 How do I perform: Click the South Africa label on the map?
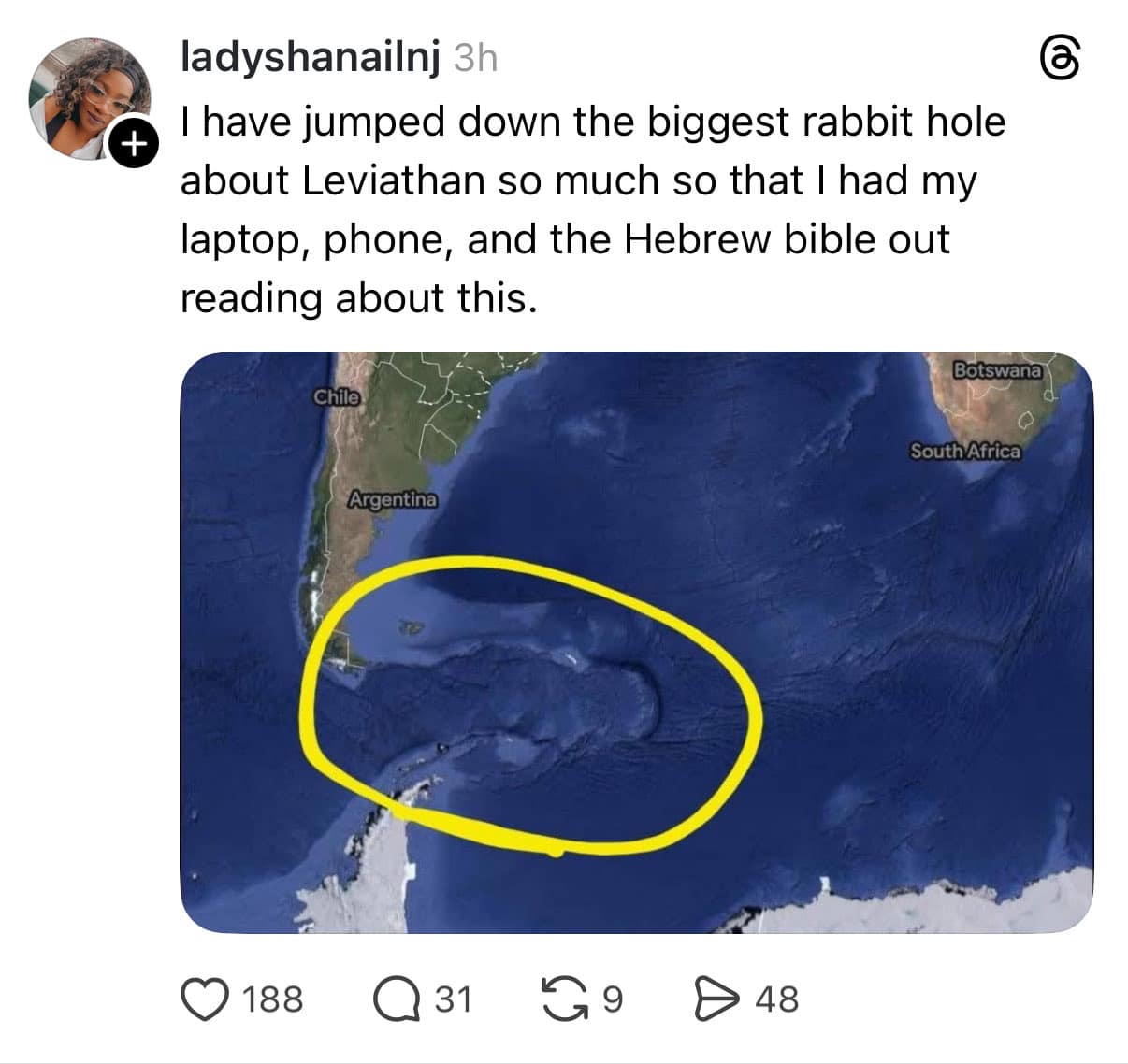click(964, 452)
